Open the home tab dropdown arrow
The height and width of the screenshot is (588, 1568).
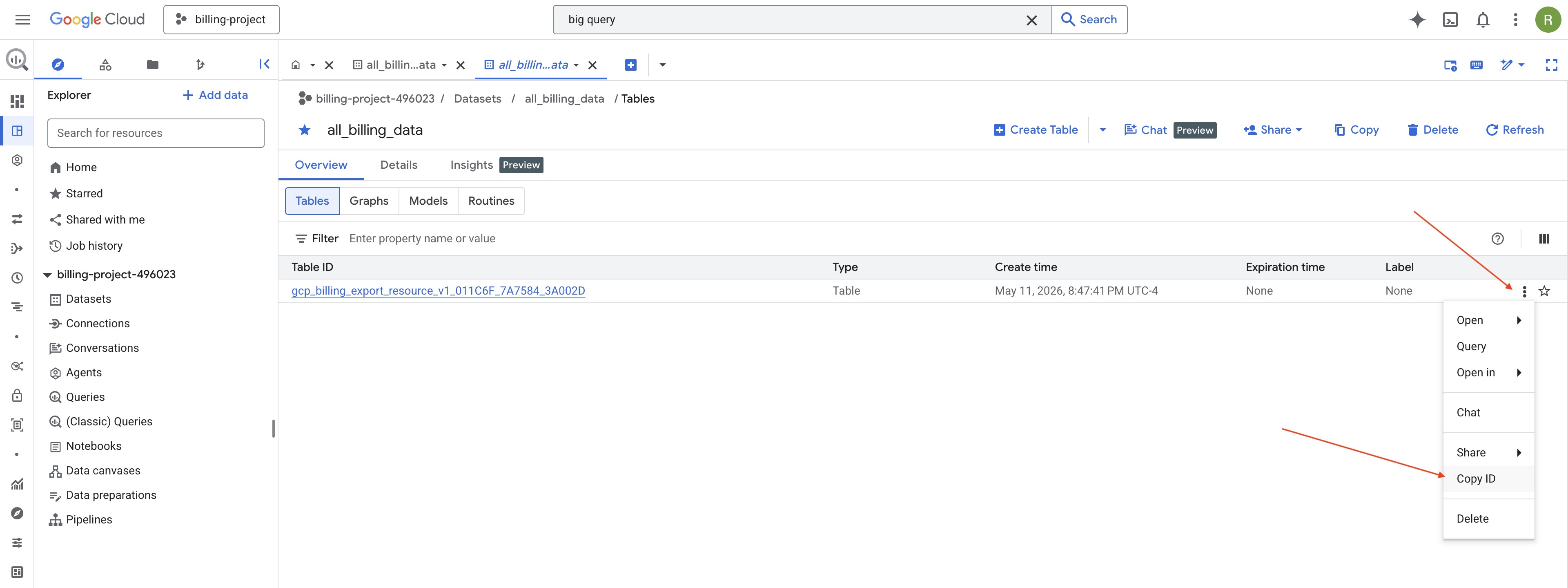pyautogui.click(x=312, y=65)
